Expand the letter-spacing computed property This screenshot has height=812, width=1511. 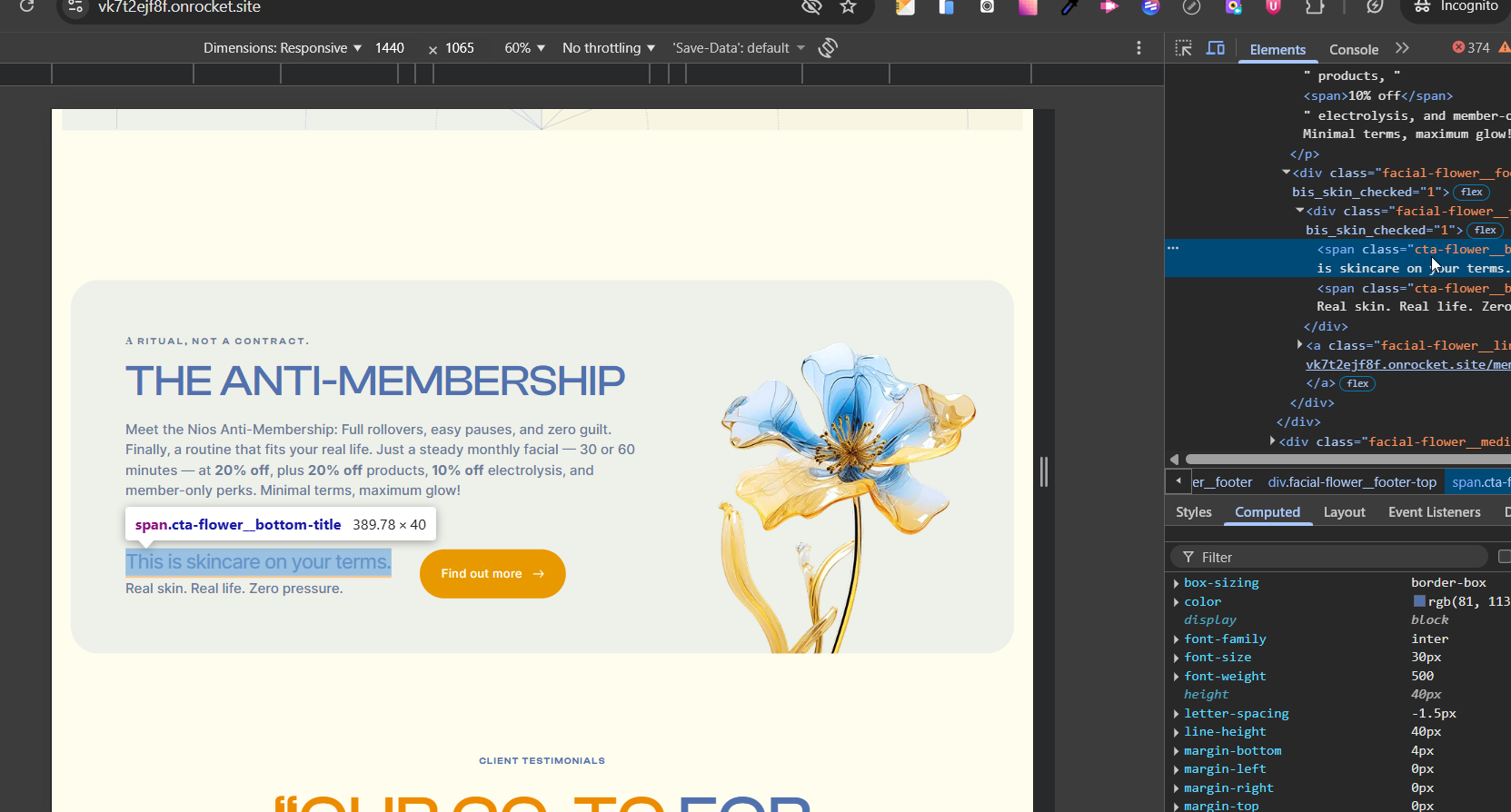[1176, 714]
